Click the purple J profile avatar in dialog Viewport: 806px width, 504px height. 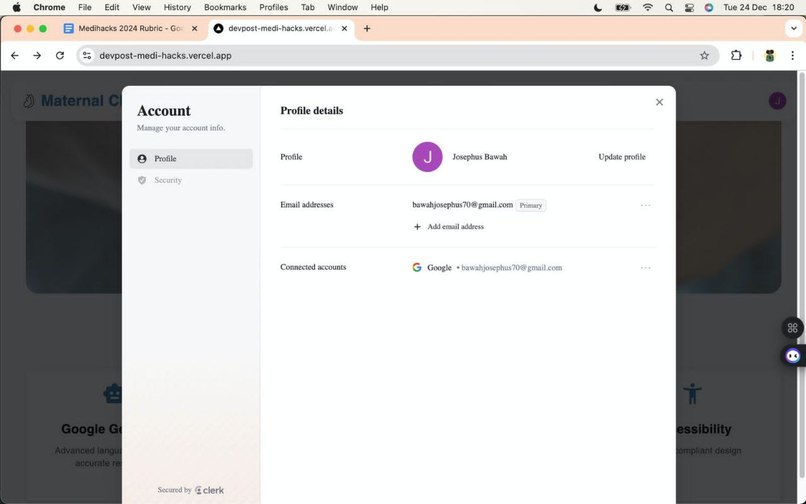point(427,157)
